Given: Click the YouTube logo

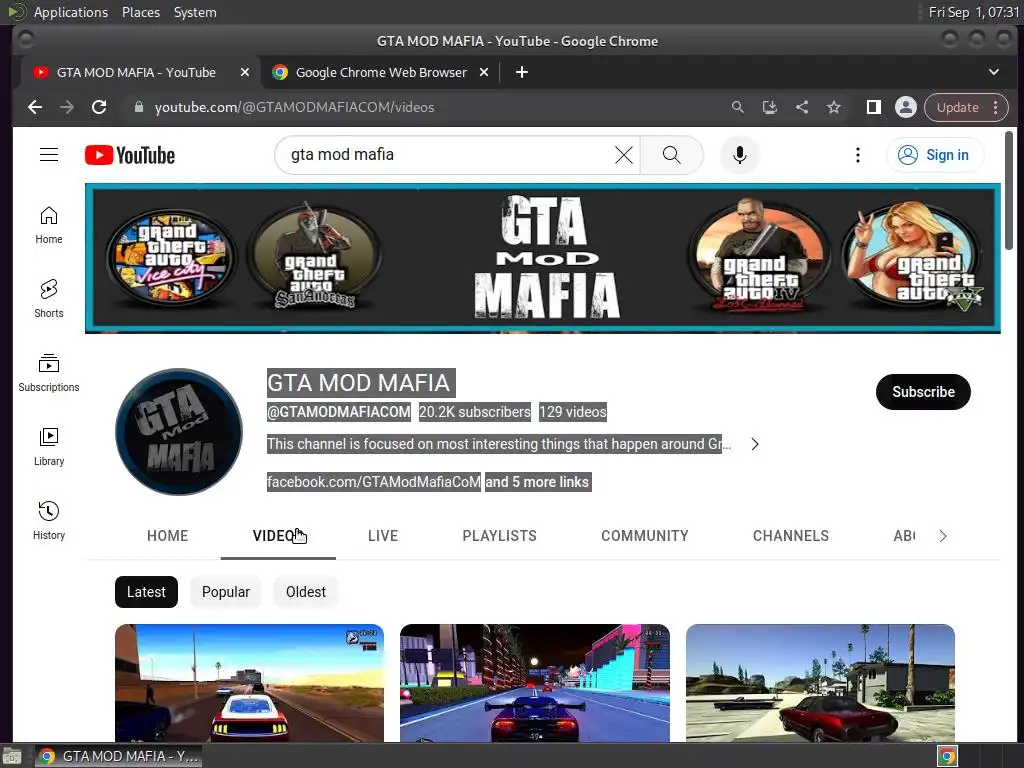Looking at the screenshot, I should [x=130, y=155].
